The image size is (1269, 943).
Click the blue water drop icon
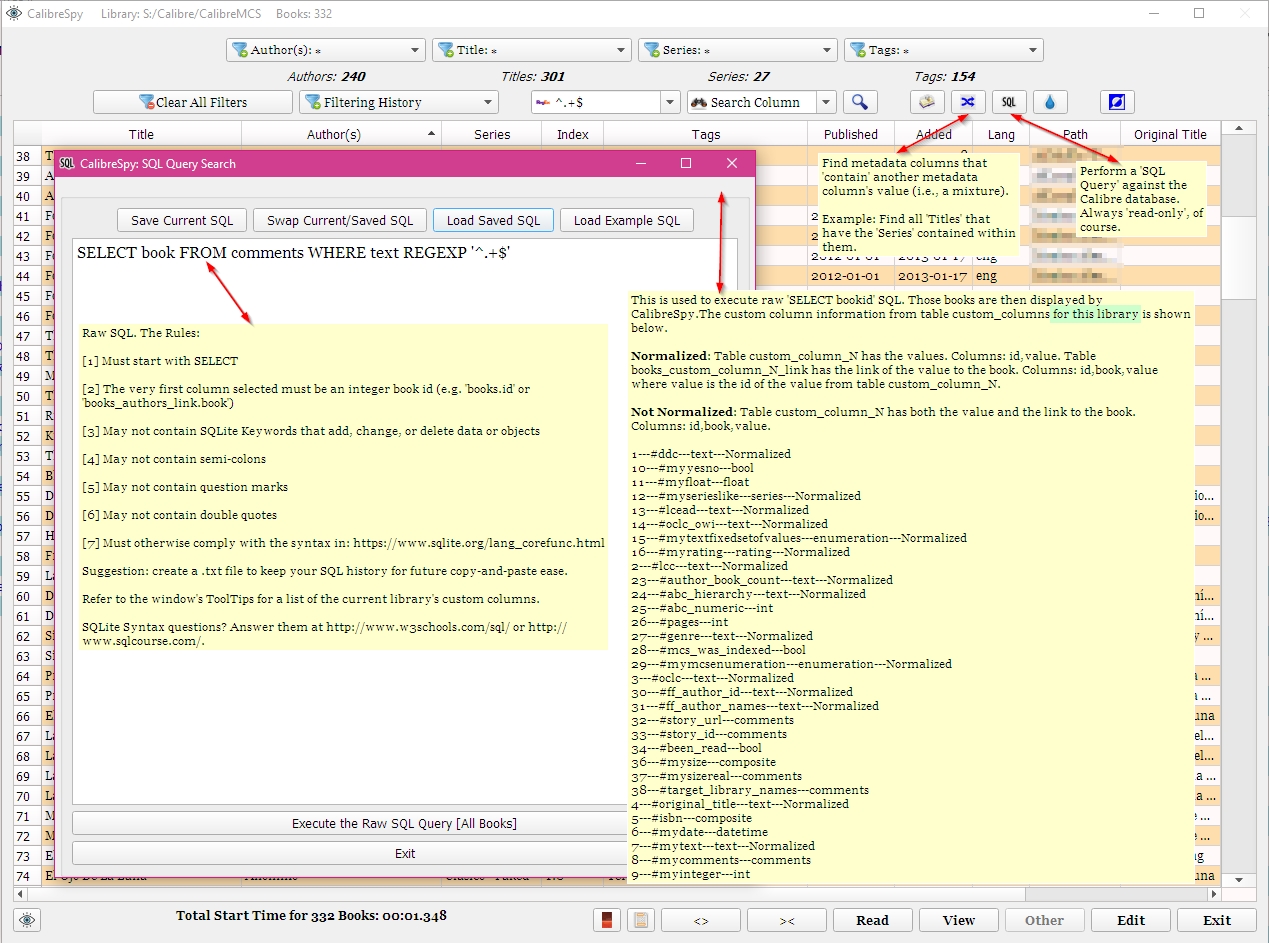(1050, 102)
